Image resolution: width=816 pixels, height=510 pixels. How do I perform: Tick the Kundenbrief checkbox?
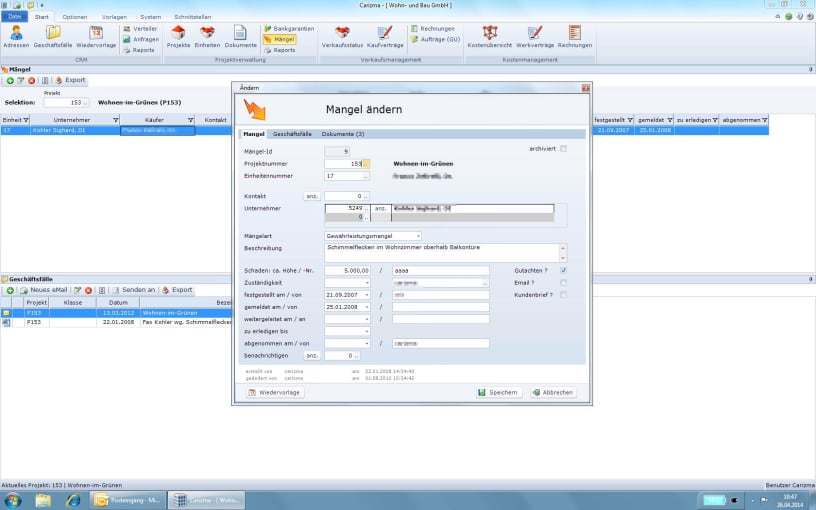tap(563, 295)
